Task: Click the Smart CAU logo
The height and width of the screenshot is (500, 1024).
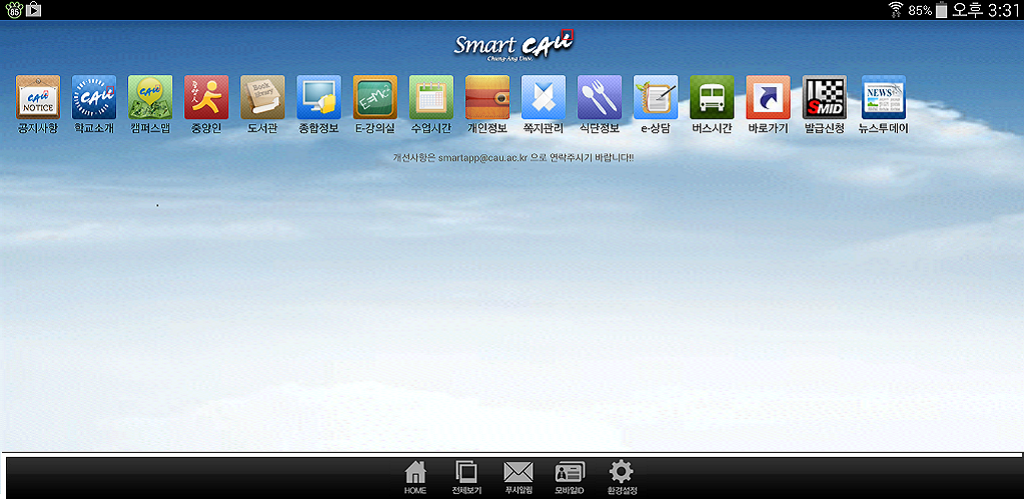Action: click(514, 45)
